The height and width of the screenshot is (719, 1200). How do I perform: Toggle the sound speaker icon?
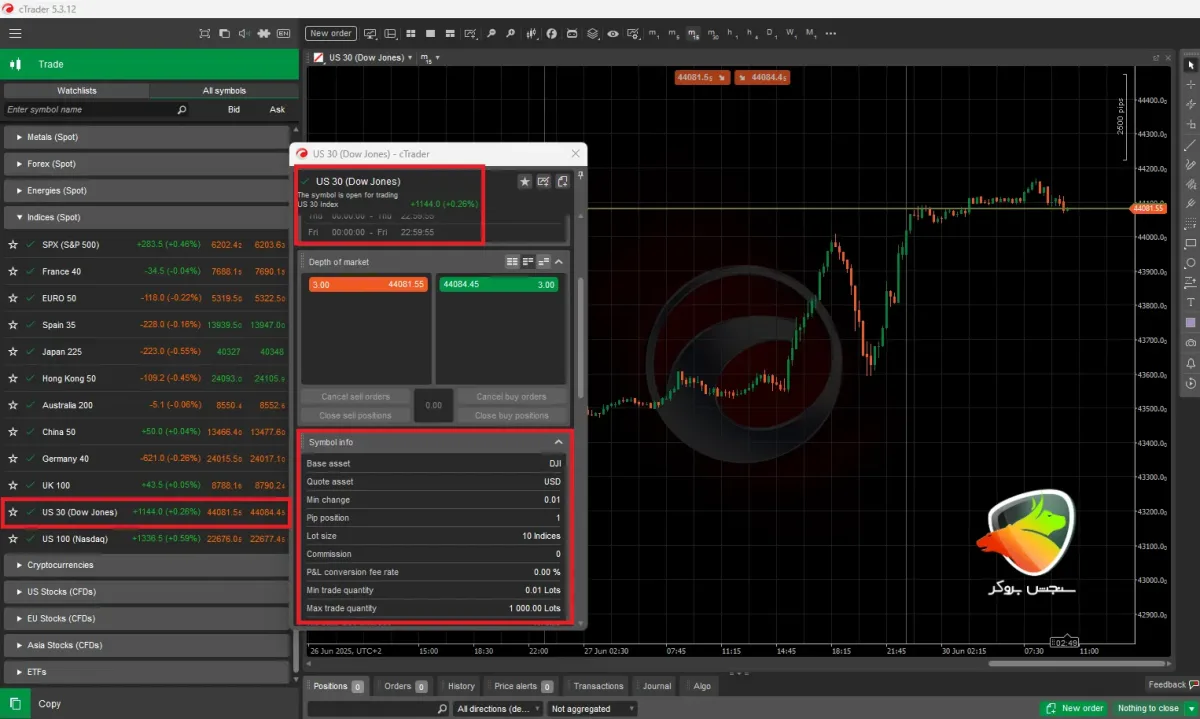coord(244,33)
